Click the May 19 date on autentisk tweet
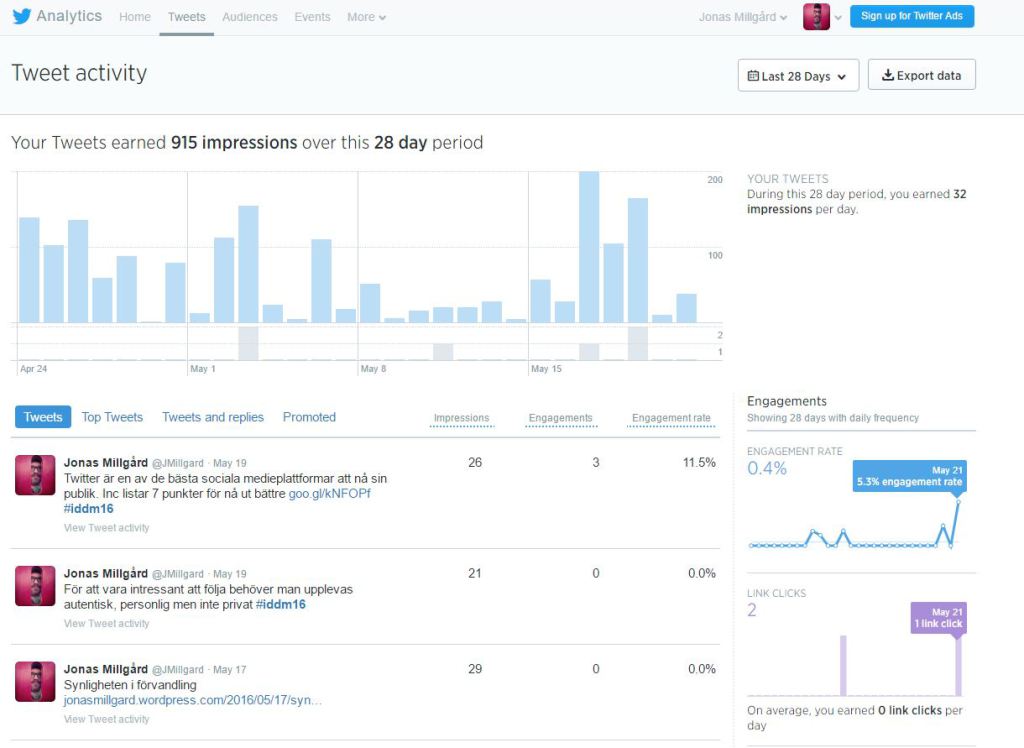1024x748 pixels. (x=230, y=574)
